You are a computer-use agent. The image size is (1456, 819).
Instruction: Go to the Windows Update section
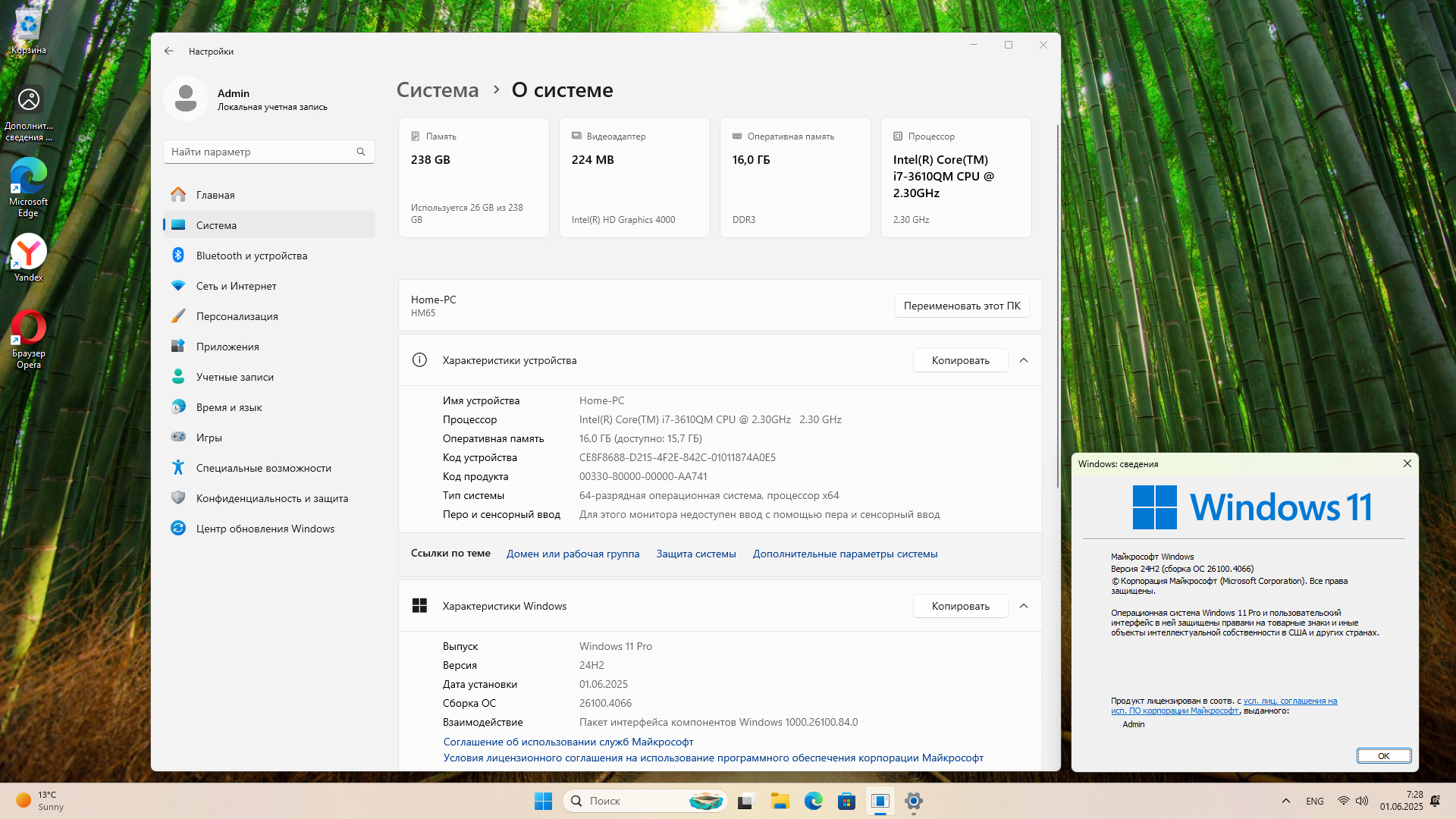click(265, 529)
